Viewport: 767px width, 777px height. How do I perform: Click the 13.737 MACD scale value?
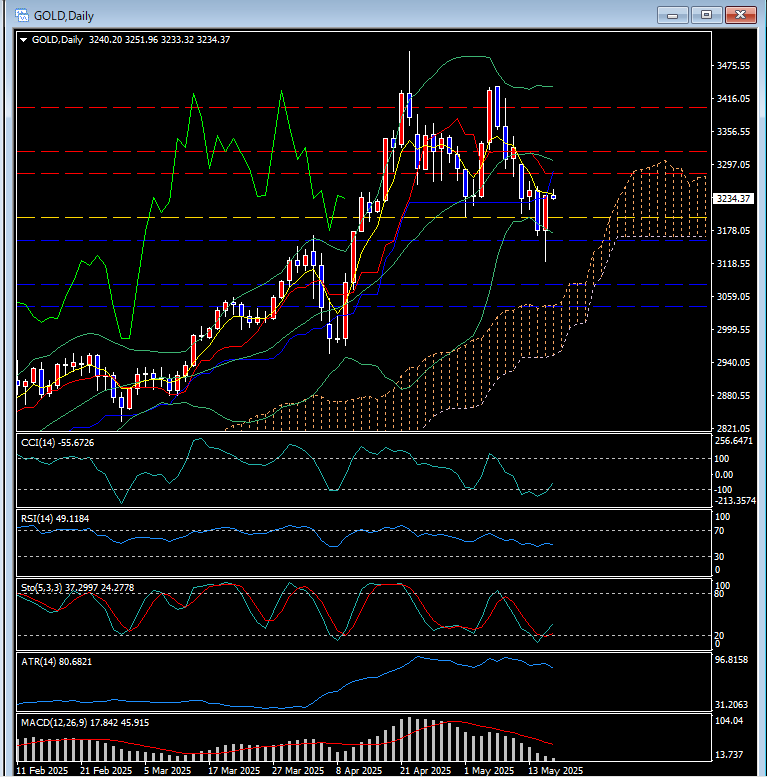[x=729, y=755]
